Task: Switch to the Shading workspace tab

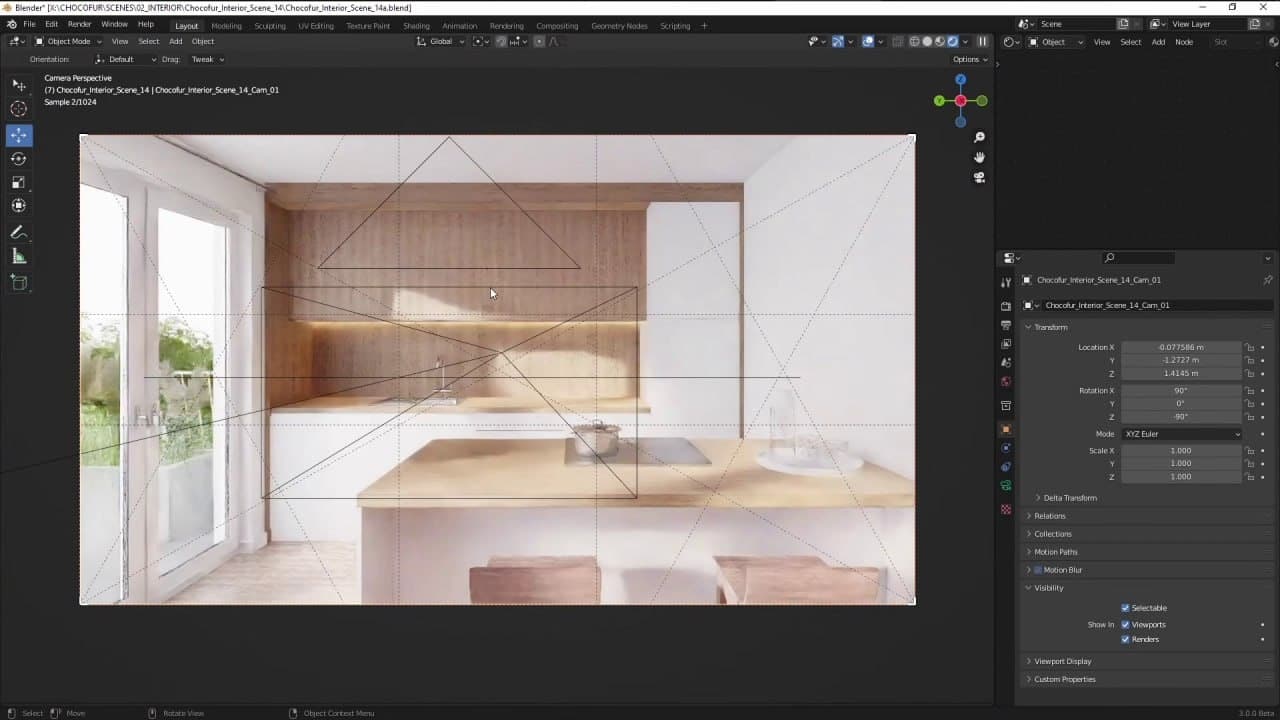Action: pyautogui.click(x=416, y=26)
